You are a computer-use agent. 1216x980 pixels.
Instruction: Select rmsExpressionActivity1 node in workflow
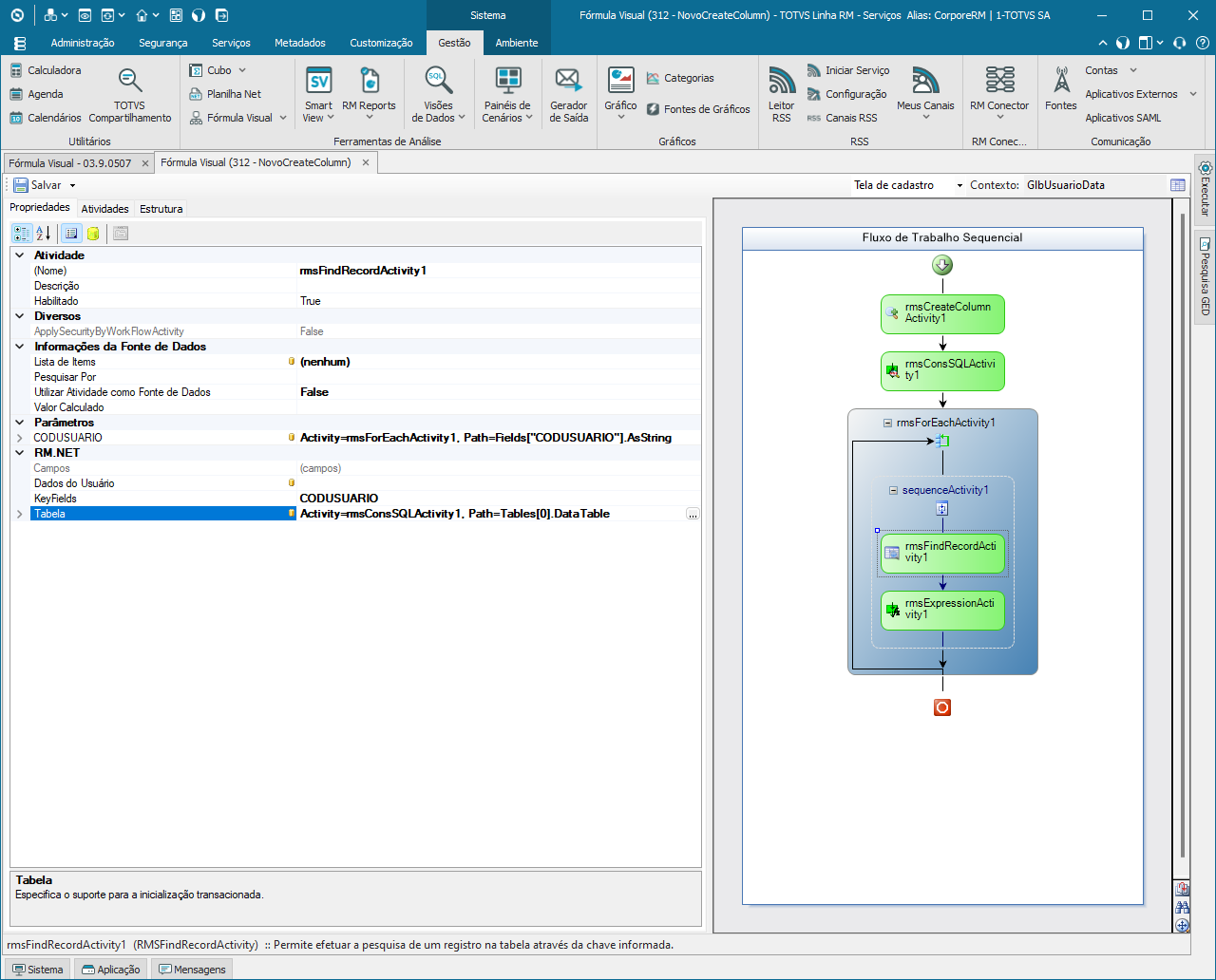click(942, 610)
